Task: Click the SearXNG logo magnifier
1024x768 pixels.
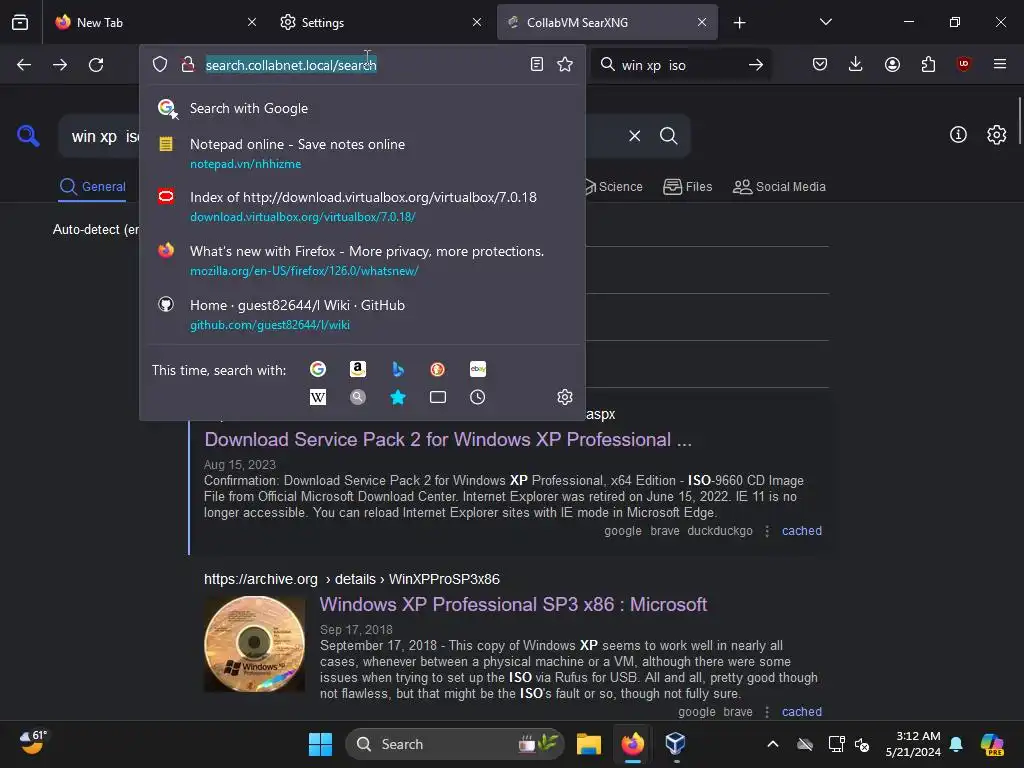Action: [x=28, y=136]
